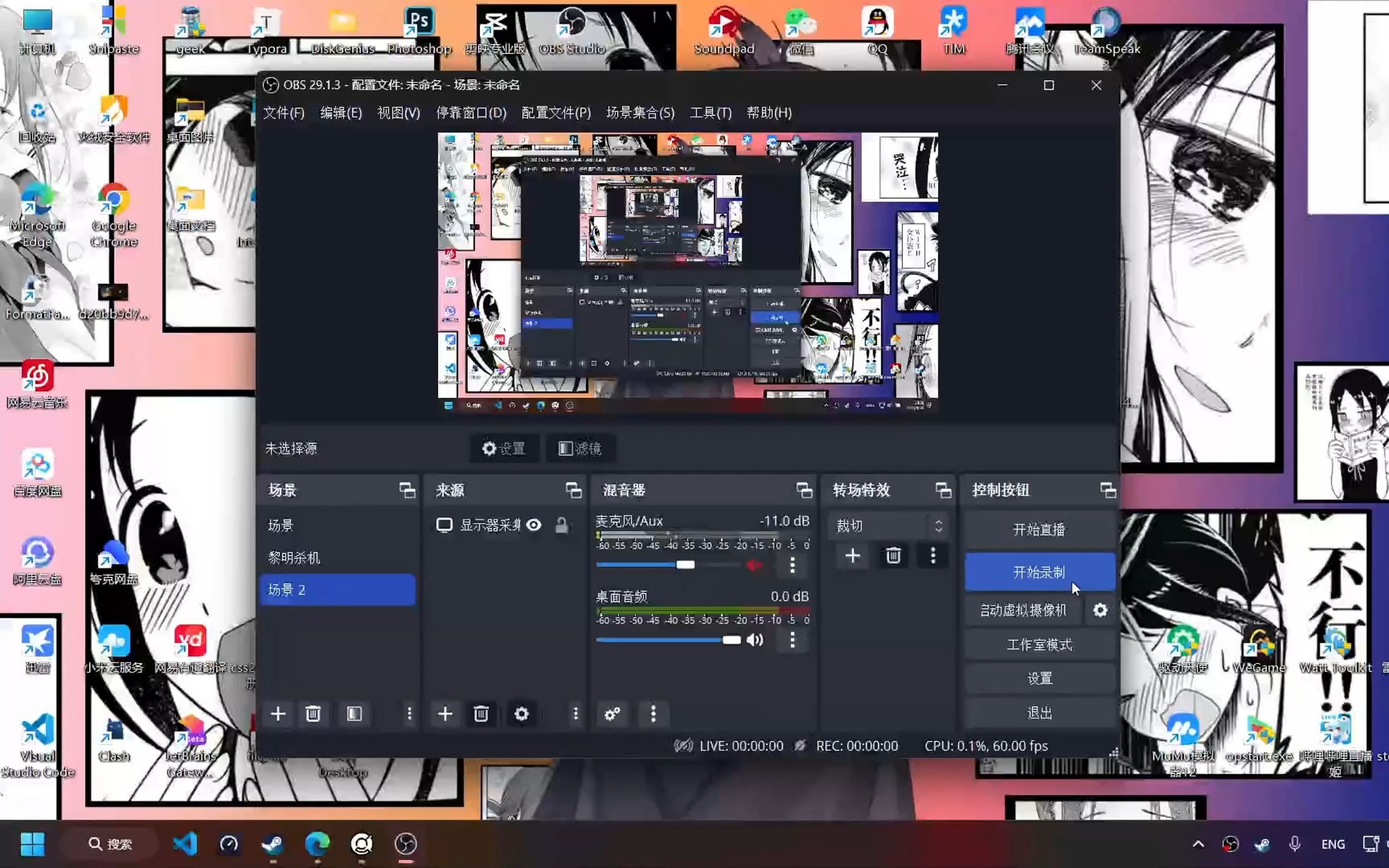Mute the Desktop Audio channel

pos(755,640)
